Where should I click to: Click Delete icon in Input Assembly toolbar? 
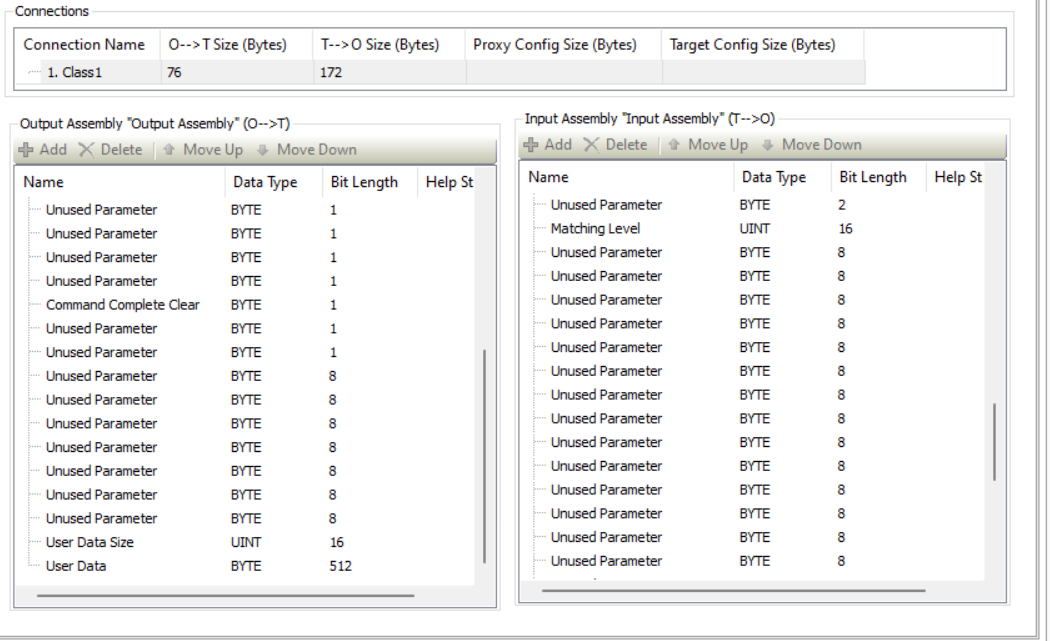tap(591, 145)
